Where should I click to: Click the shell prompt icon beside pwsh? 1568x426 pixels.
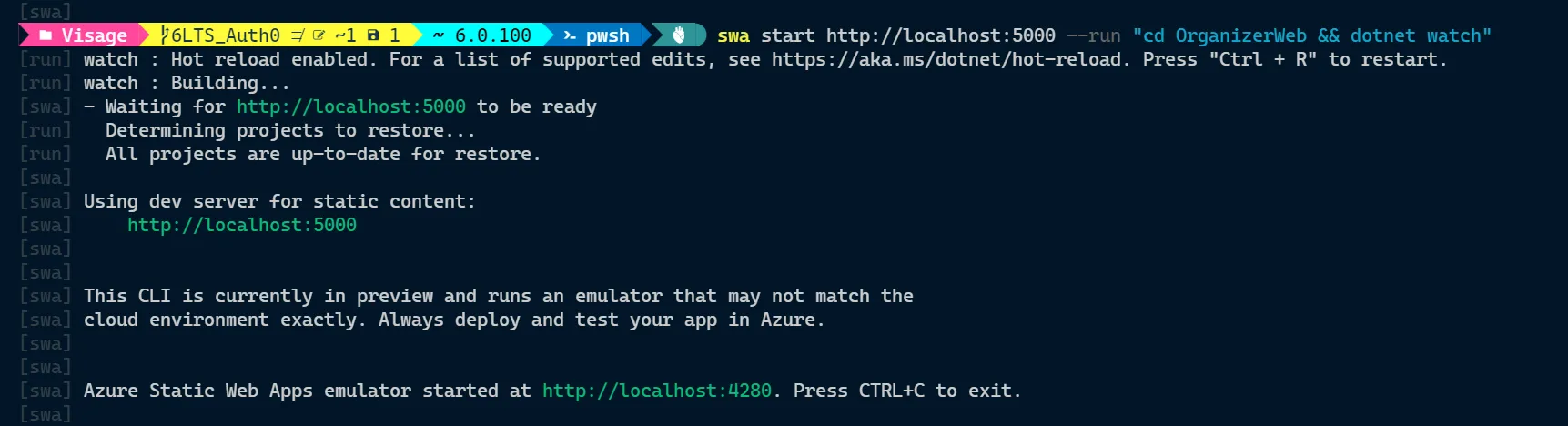coord(569,35)
